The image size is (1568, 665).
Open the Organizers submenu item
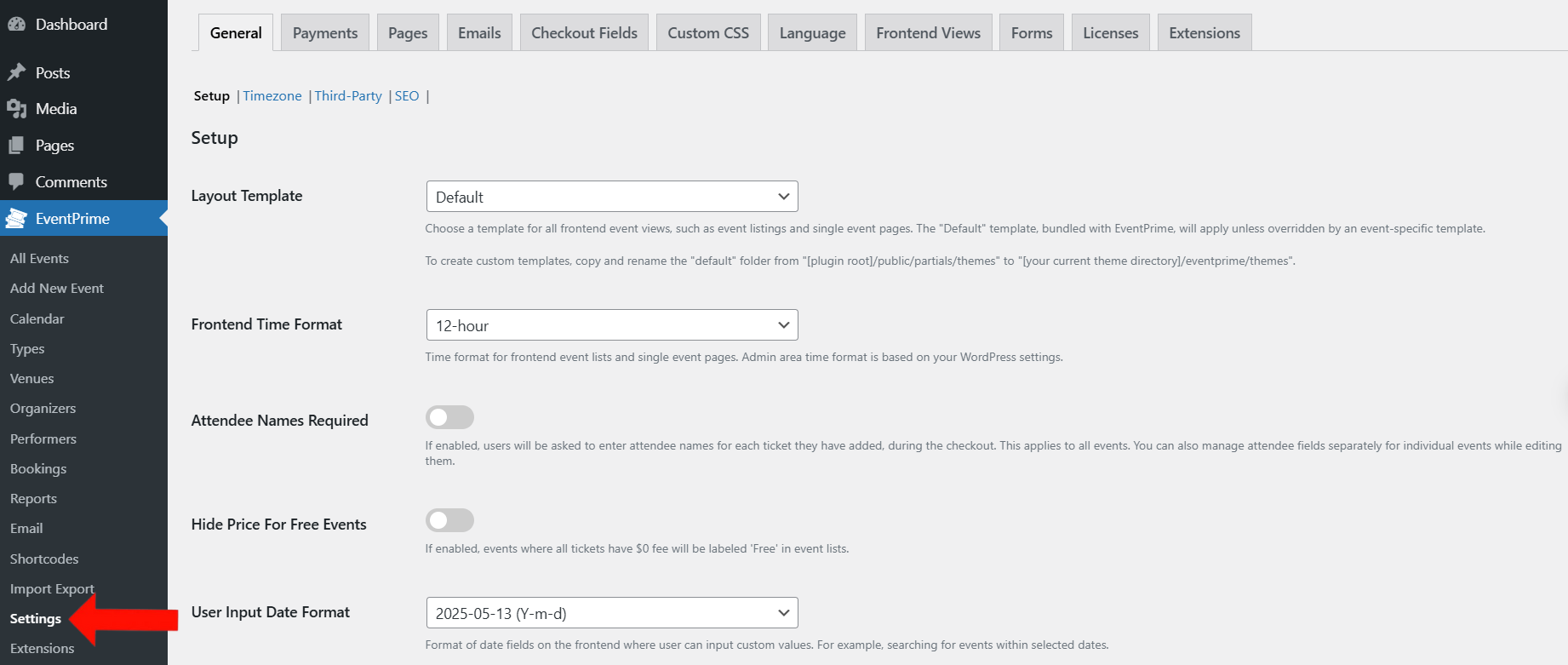[x=43, y=408]
